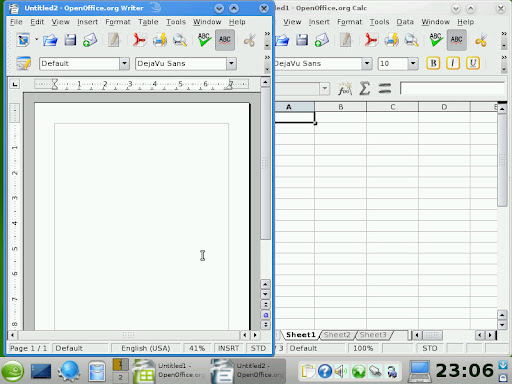This screenshot has height=384, width=512.
Task: Switch to Untitled1 Calc taskbar entry
Action: point(171,371)
